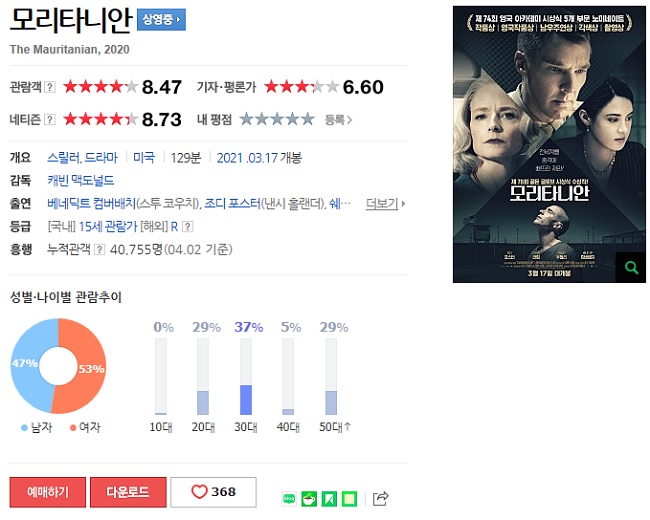This screenshot has height=520, width=650.
Task: Click 등록 to register my rating
Action: tap(338, 120)
